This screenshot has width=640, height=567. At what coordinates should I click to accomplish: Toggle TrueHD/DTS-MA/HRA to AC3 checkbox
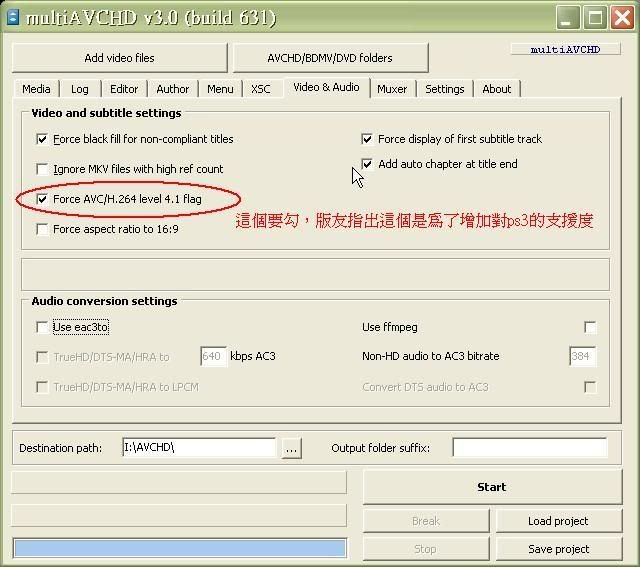click(x=42, y=357)
